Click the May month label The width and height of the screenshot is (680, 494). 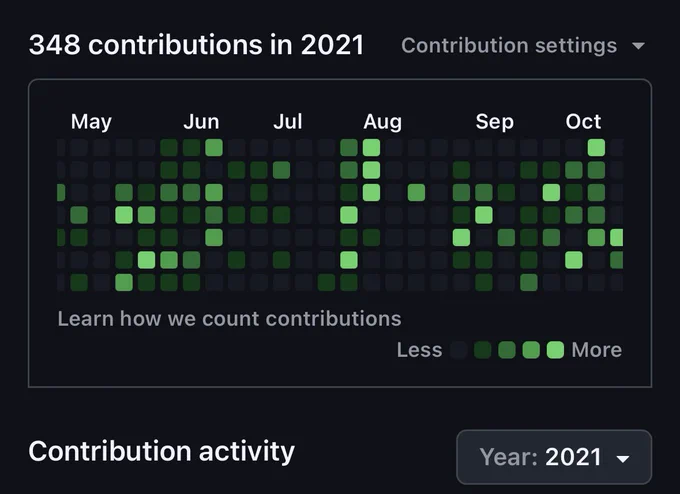pos(91,122)
